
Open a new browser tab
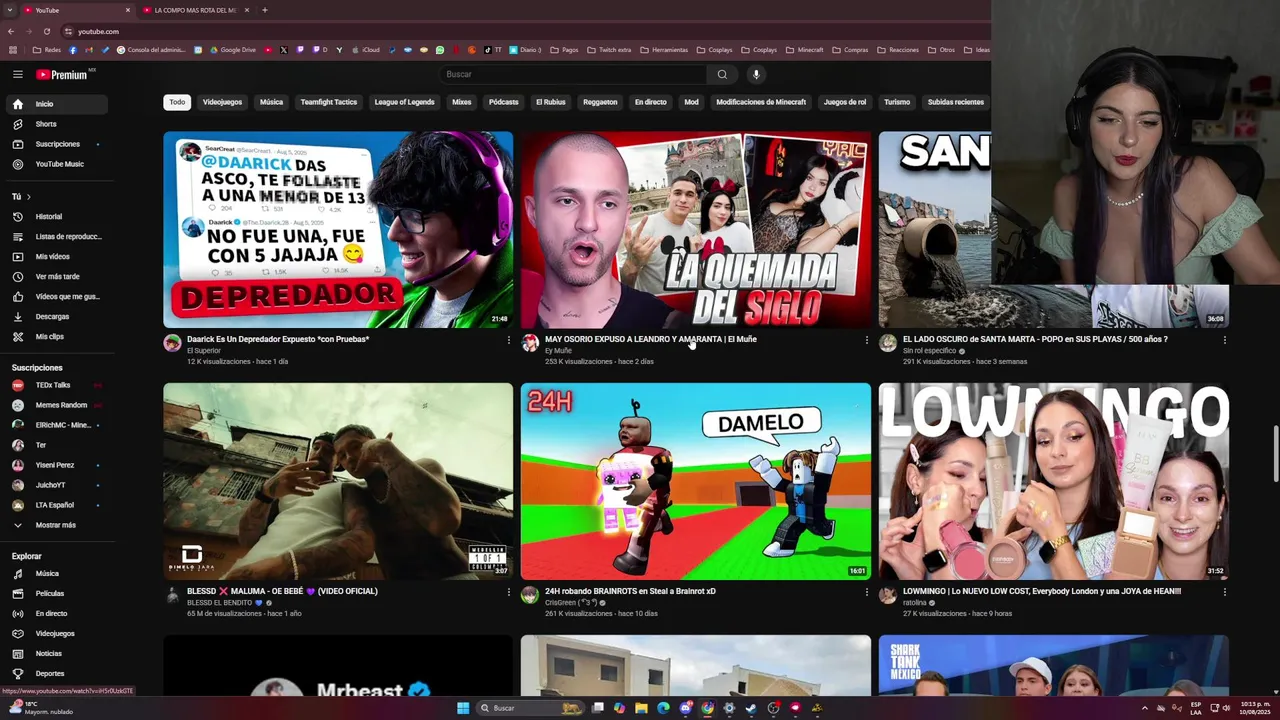click(x=264, y=10)
